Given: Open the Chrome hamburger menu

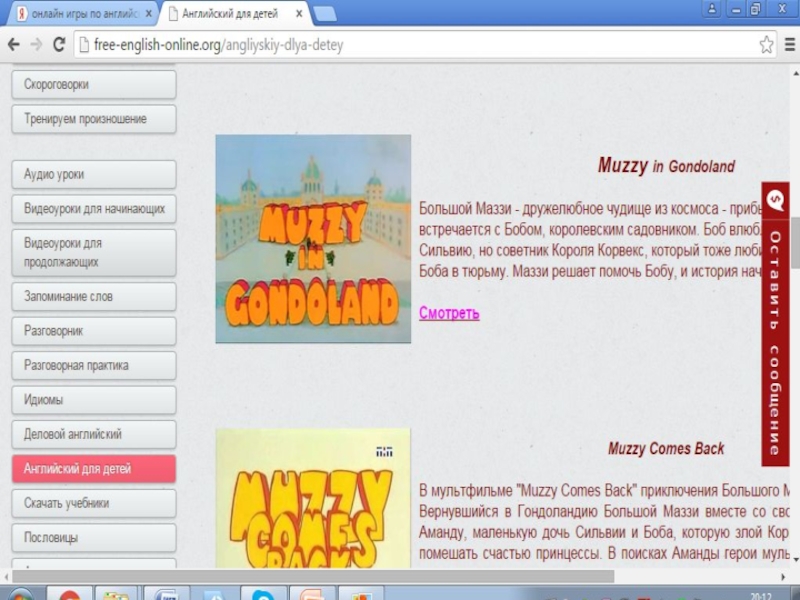Looking at the screenshot, I should [x=790, y=45].
